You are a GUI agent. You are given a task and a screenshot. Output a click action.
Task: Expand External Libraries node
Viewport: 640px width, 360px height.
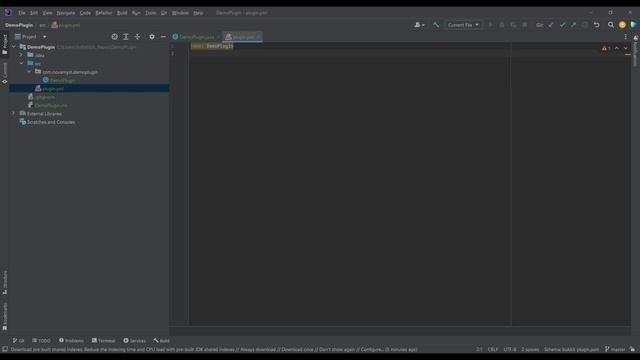(13, 113)
